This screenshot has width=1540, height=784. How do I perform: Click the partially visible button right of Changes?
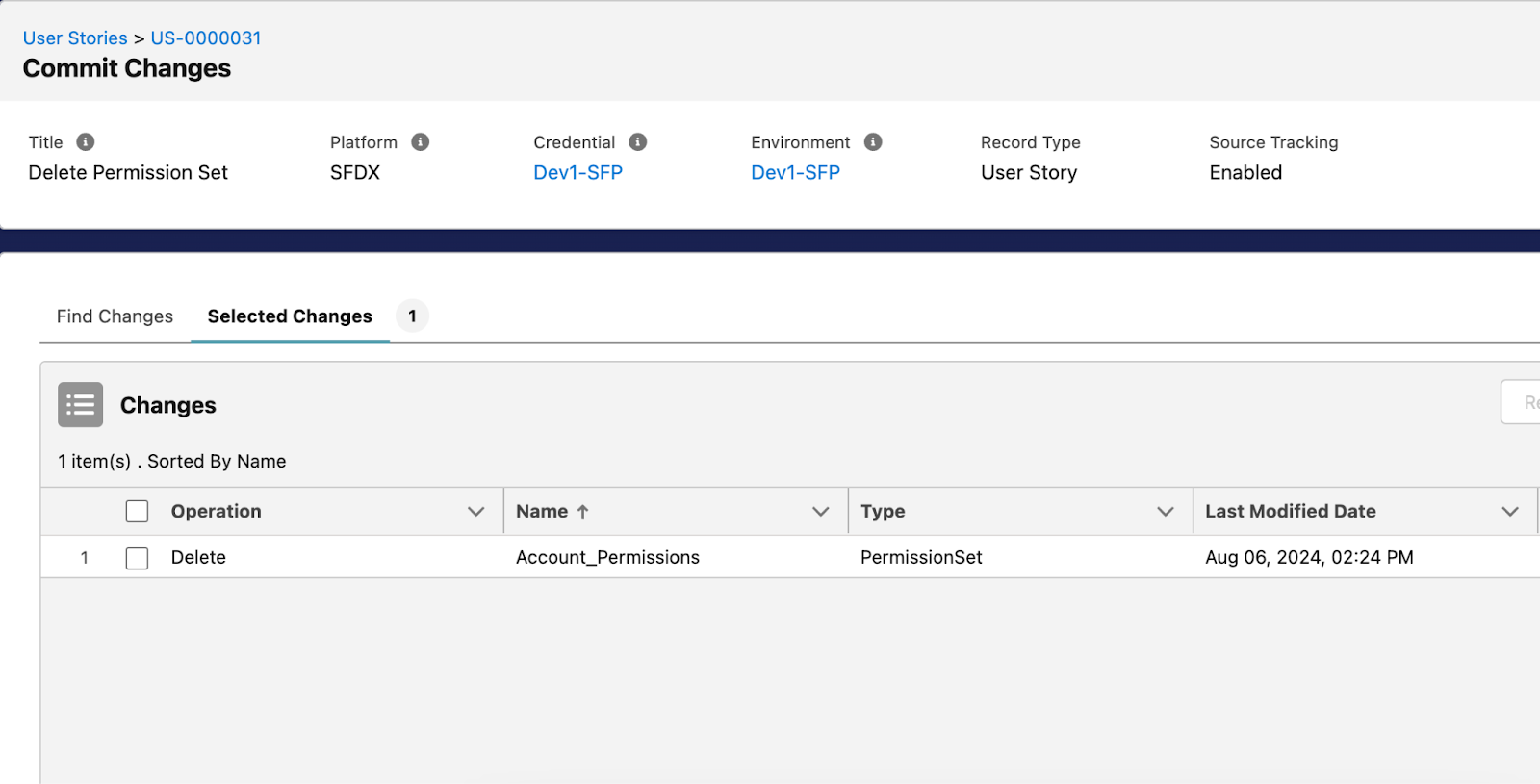[1523, 402]
